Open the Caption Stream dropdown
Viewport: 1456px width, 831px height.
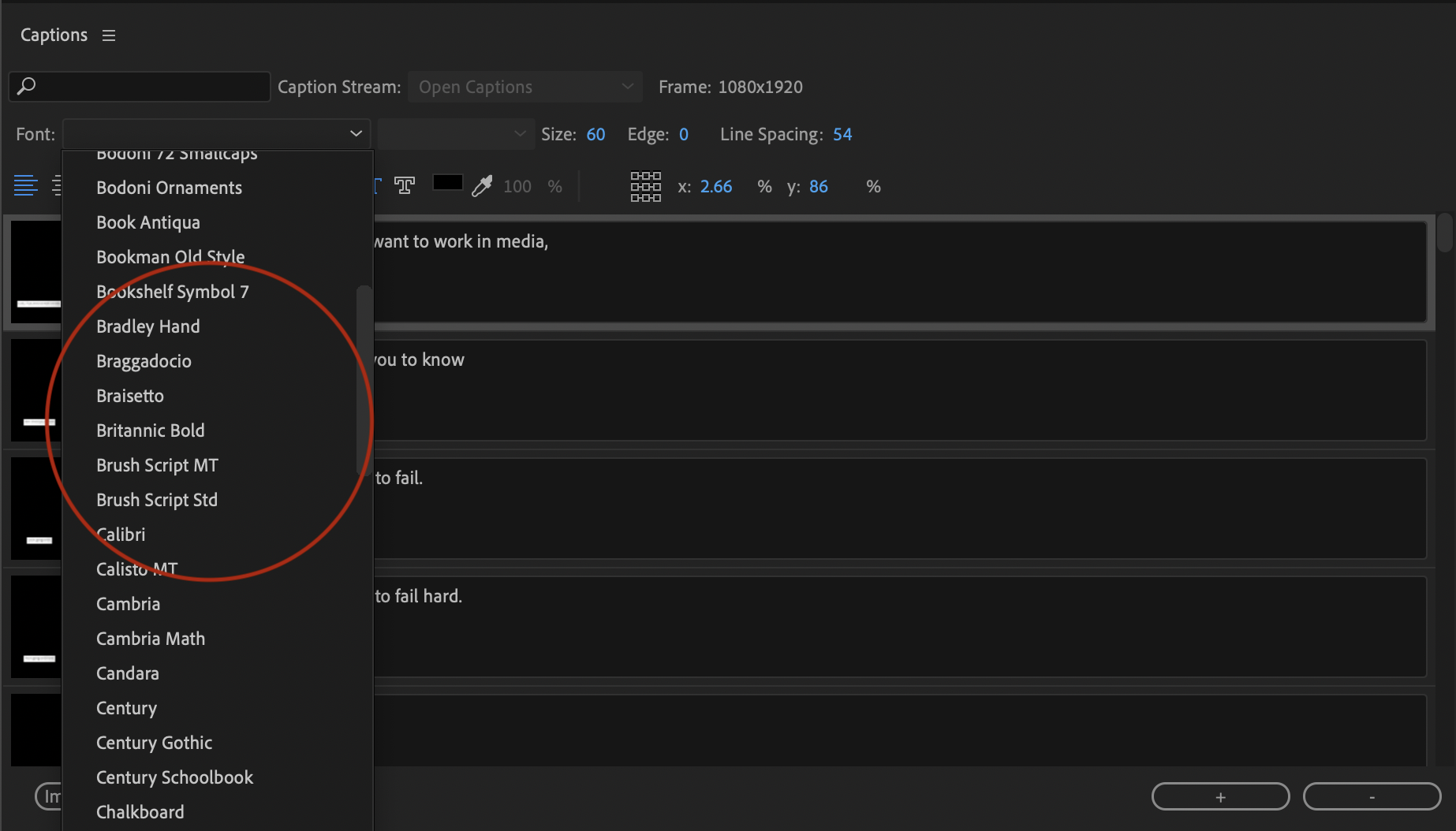525,87
